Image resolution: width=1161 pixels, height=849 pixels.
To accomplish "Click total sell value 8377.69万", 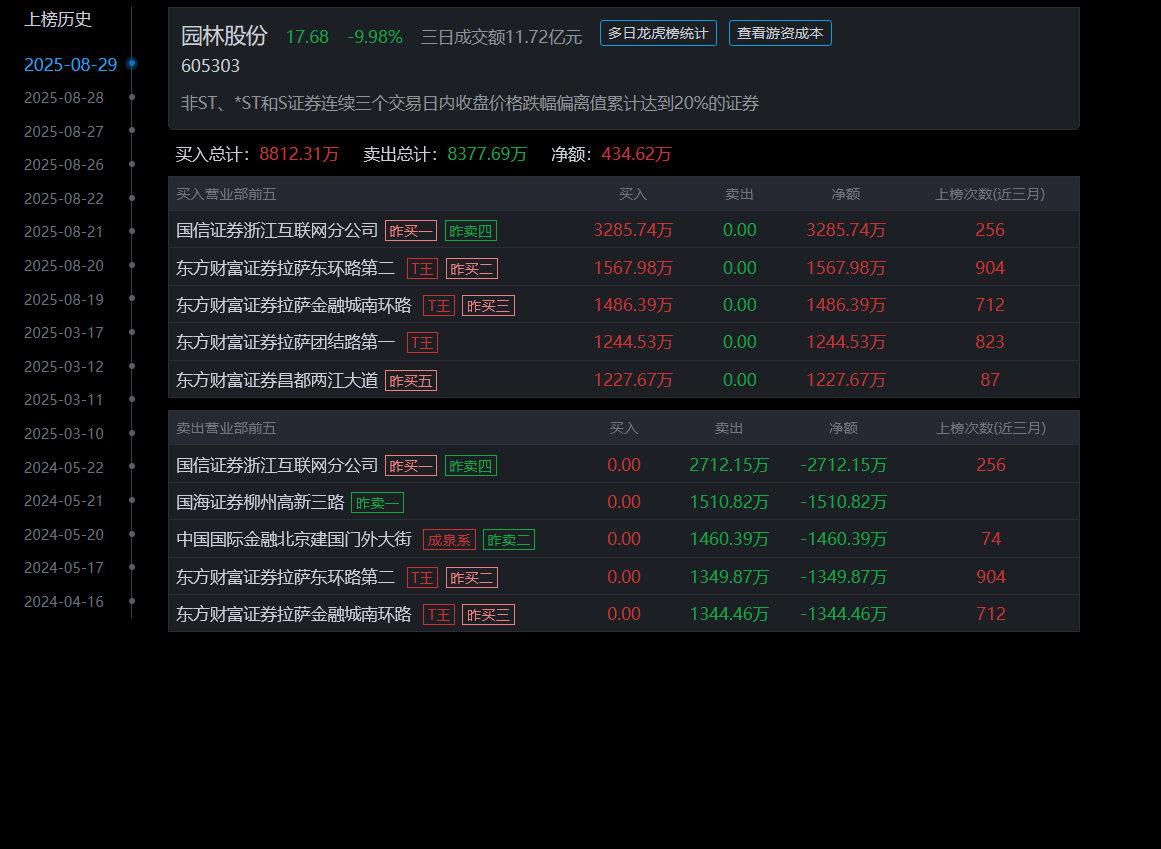I will pos(487,154).
